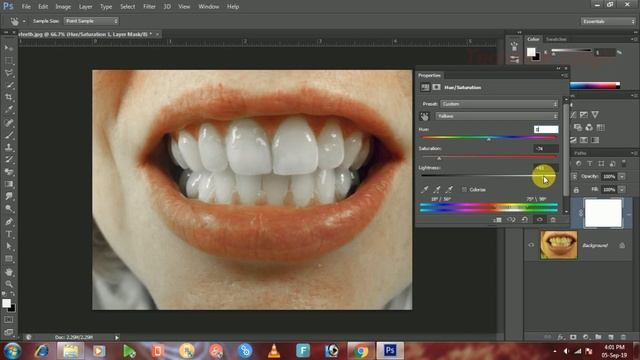
Task: Select the Brush tool
Action: [9, 135]
